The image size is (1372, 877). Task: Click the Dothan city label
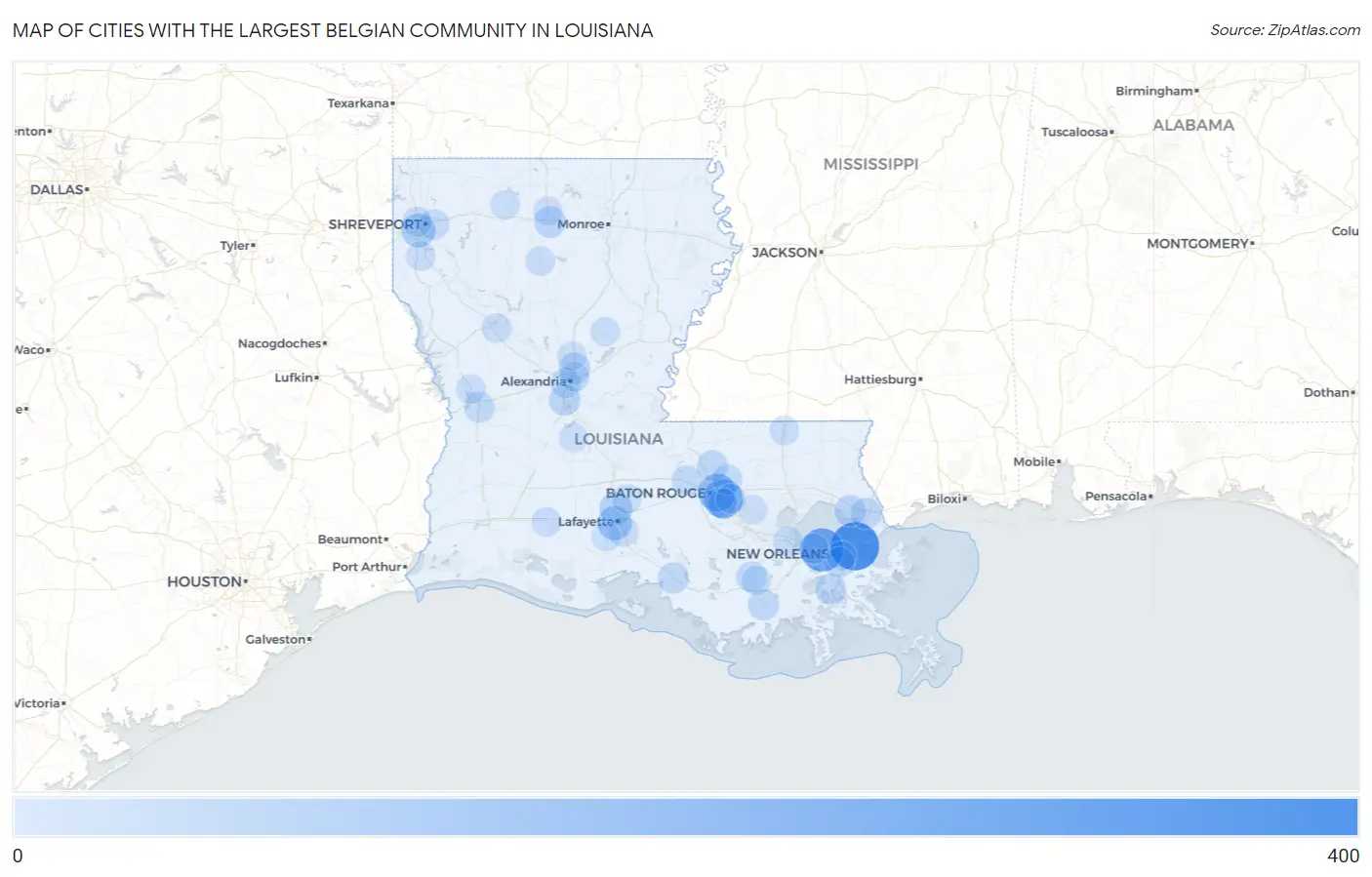[1326, 392]
